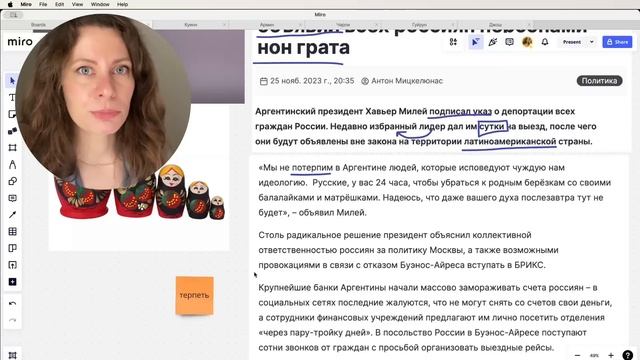Open the notifications bell

click(x=545, y=42)
